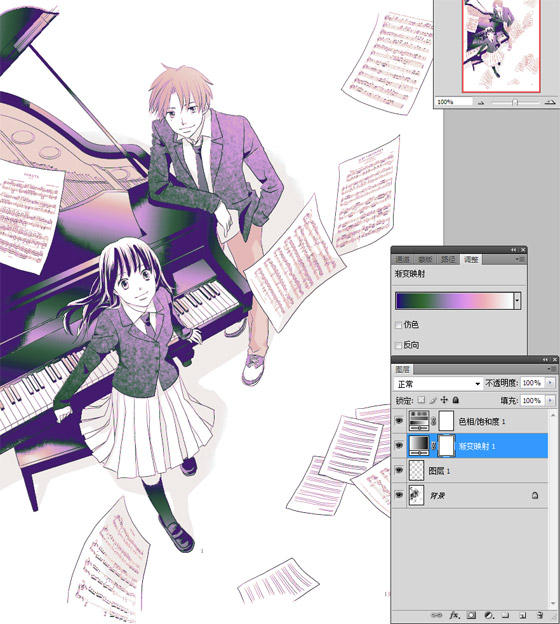
Task: Add a layer mask with the mask icon
Action: coord(471,615)
